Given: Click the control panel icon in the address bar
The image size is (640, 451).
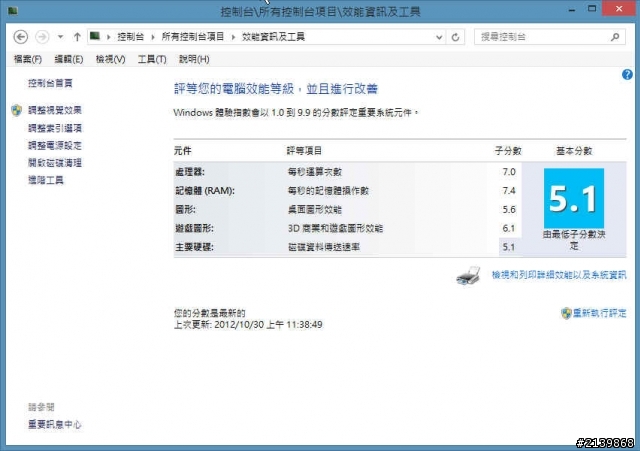Looking at the screenshot, I should click(x=95, y=36).
